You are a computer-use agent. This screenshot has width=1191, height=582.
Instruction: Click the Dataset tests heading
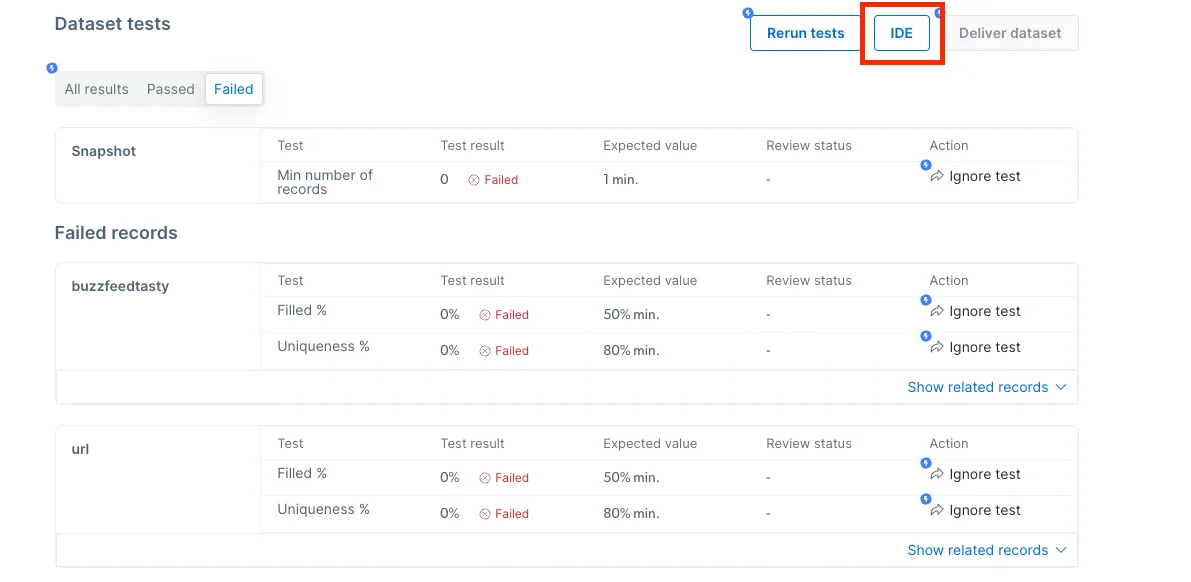pyautogui.click(x=112, y=24)
